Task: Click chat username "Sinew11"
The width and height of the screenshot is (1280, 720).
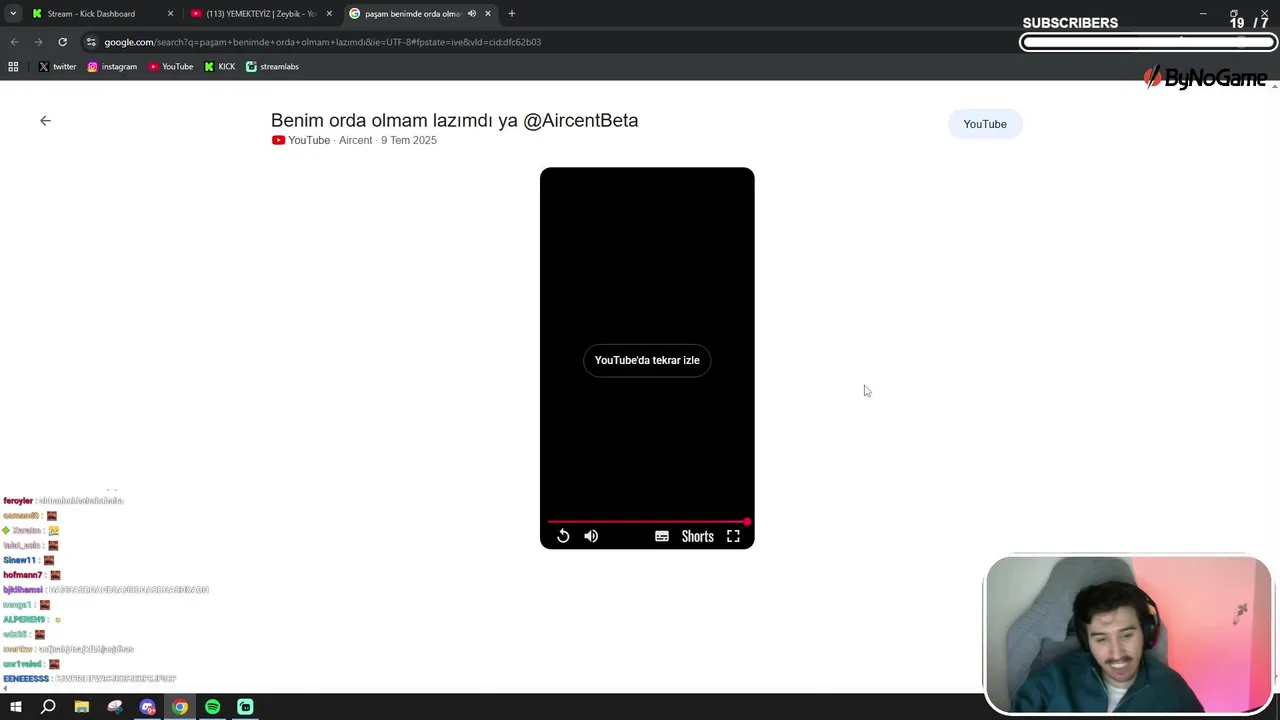Action: [19, 560]
